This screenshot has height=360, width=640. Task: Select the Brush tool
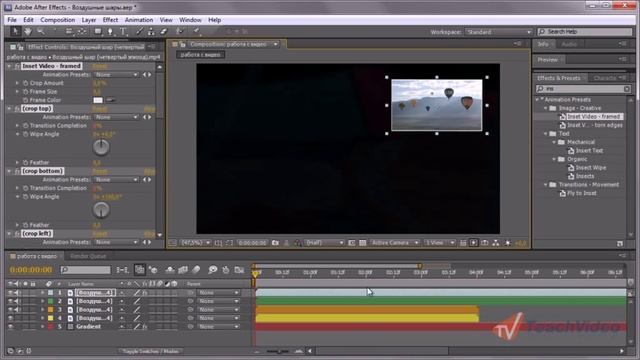139,31
